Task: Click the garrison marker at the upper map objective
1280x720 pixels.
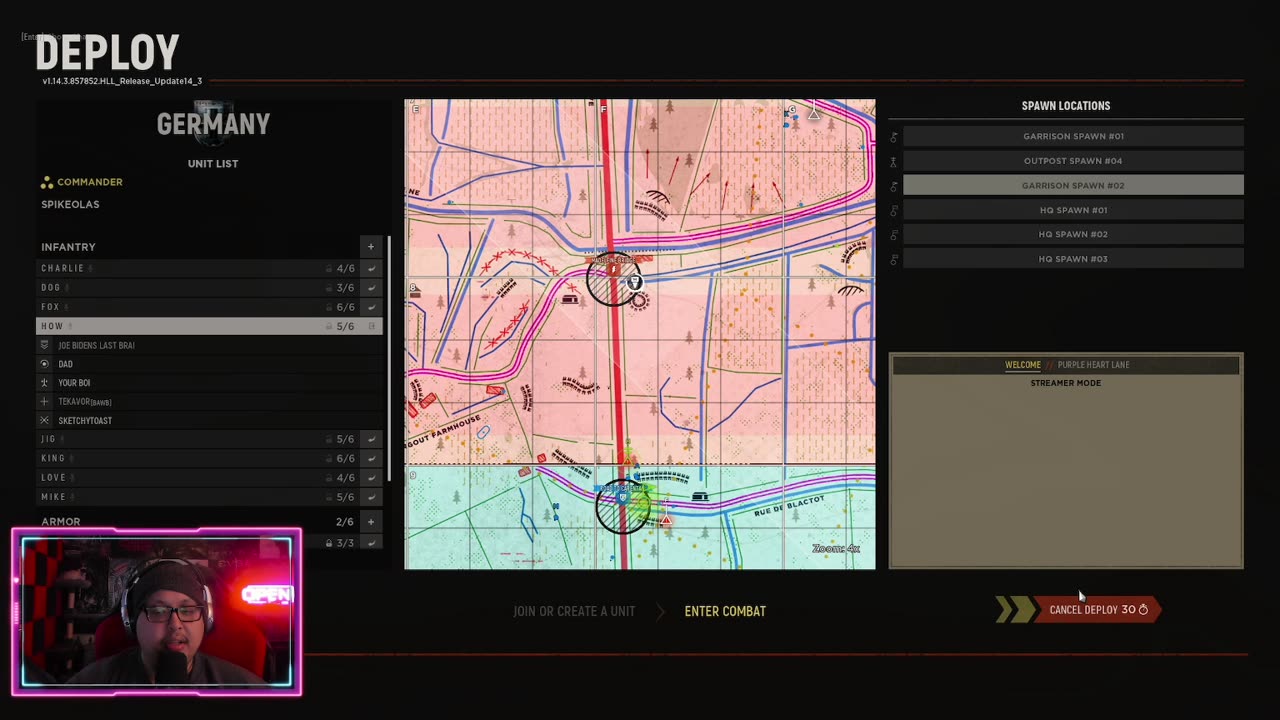Action: [x=634, y=283]
